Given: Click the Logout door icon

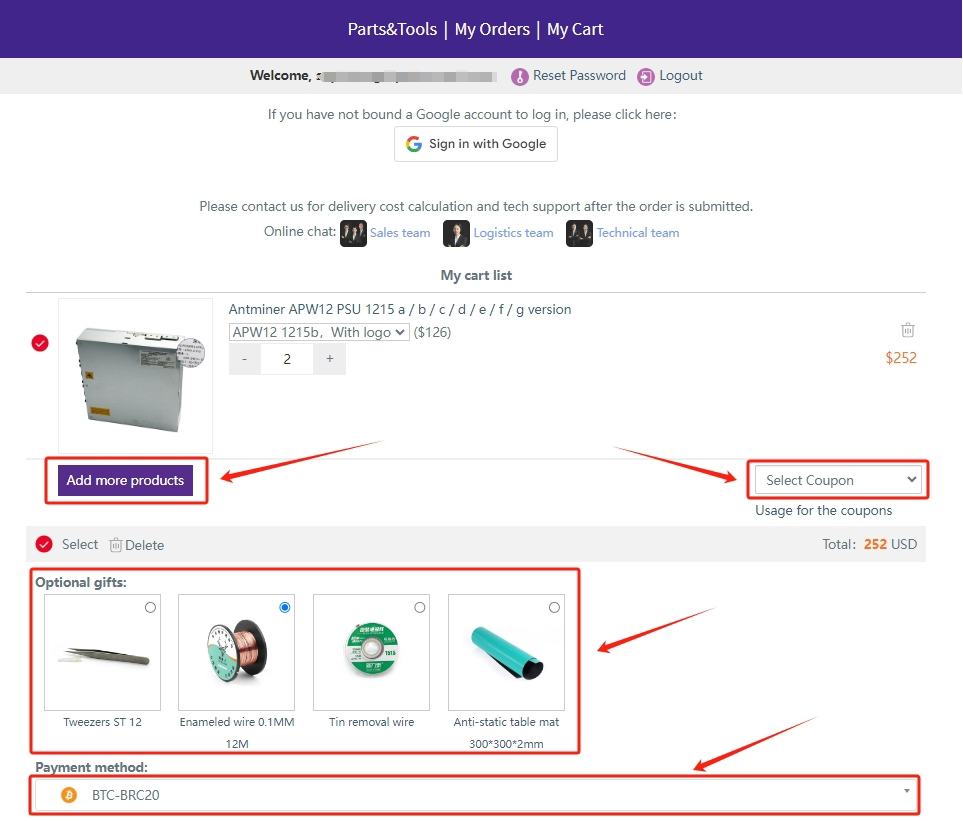Looking at the screenshot, I should pyautogui.click(x=646, y=76).
